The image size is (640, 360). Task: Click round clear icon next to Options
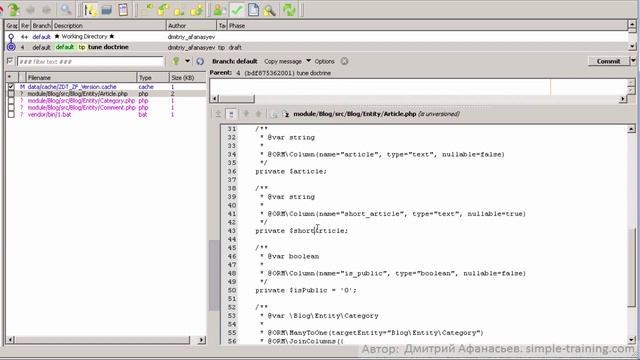(344, 61)
